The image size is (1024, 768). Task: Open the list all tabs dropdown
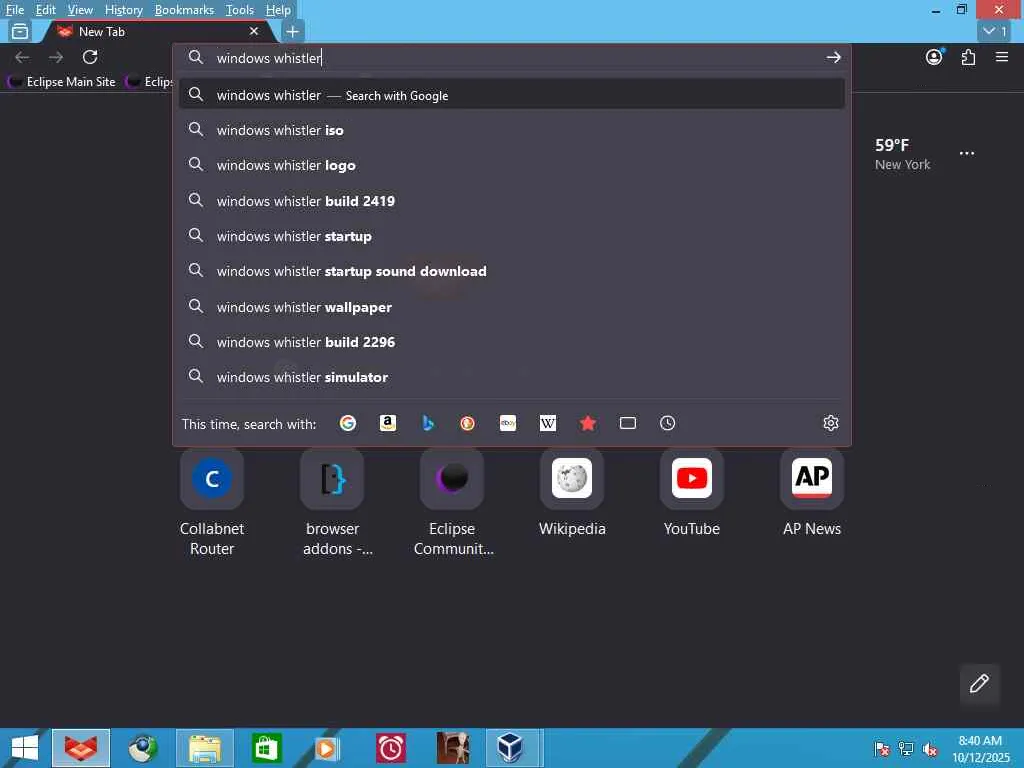click(995, 31)
